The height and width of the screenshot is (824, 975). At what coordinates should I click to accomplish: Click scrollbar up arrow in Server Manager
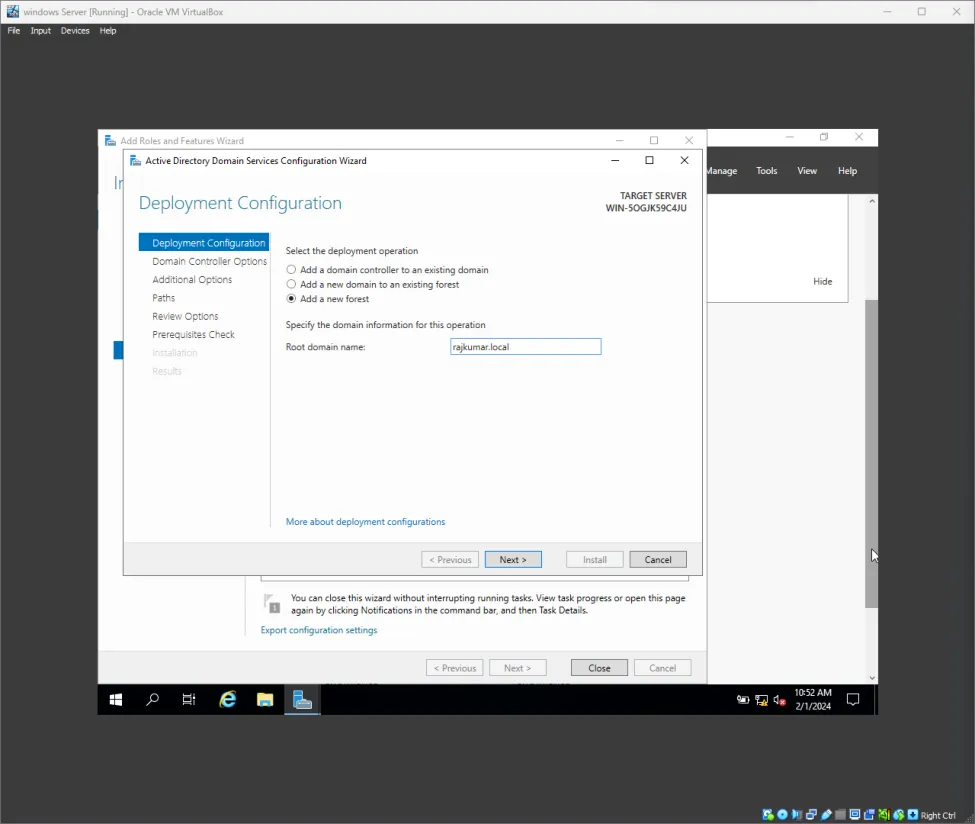[872, 201]
